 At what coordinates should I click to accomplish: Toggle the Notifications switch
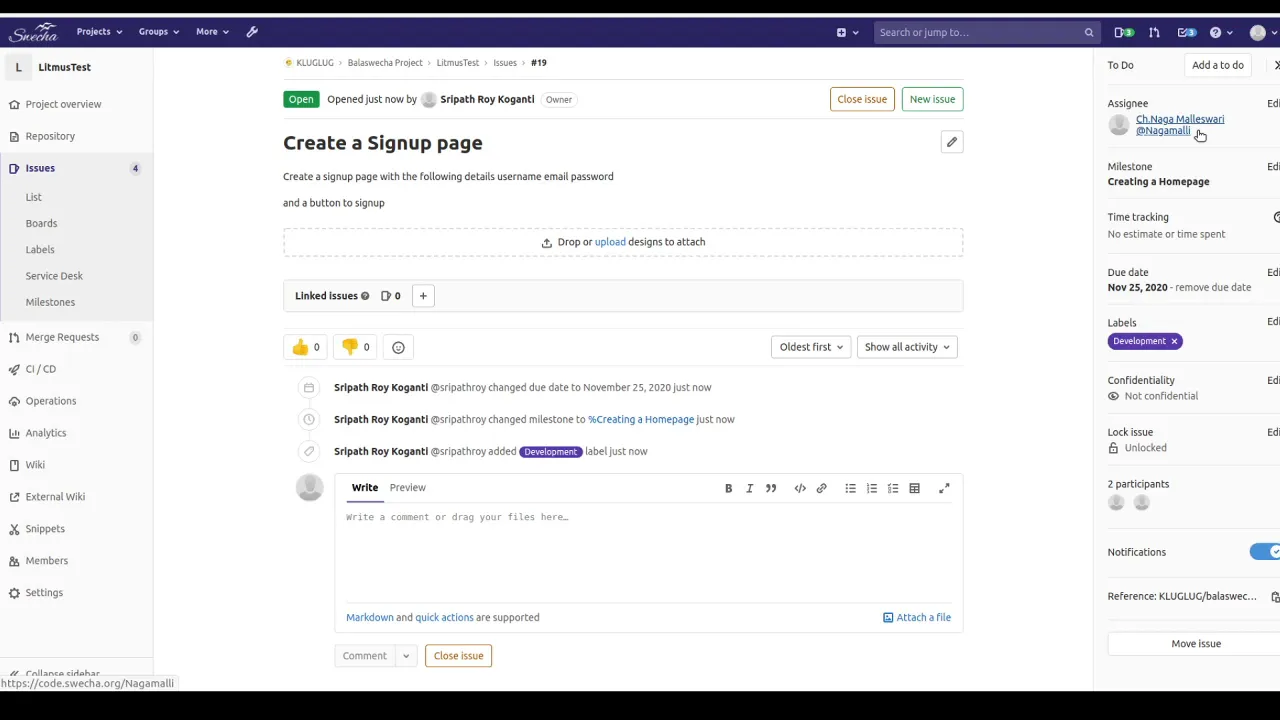point(1265,552)
